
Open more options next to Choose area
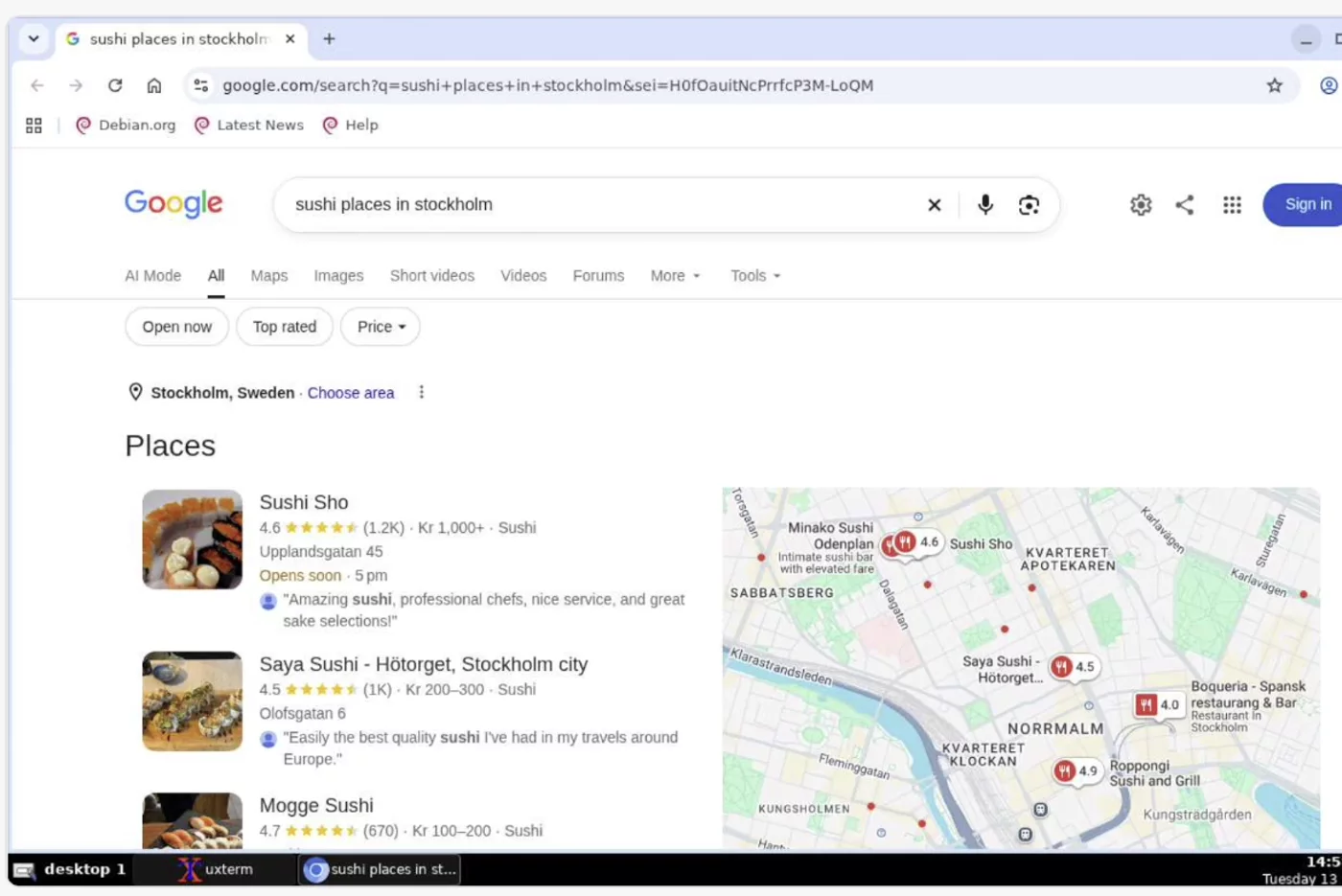pos(421,393)
